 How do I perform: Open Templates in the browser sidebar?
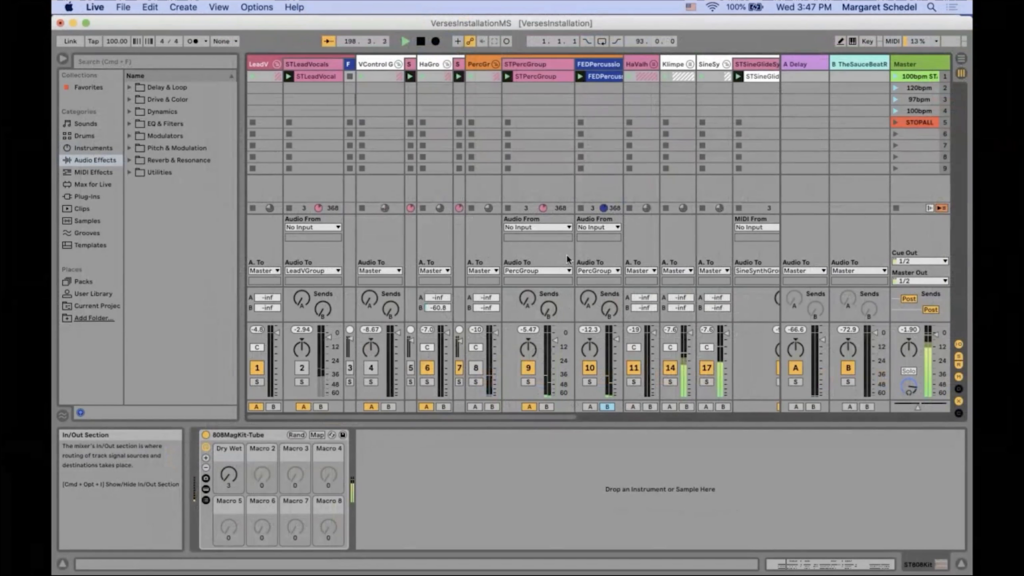[89, 246]
